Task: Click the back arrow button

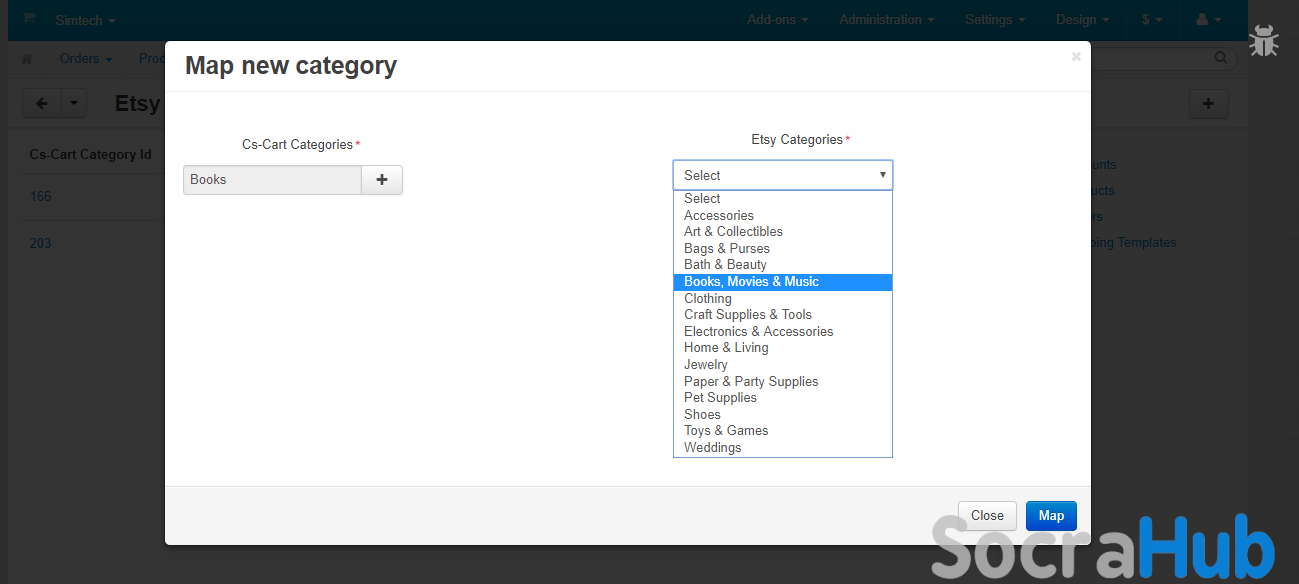Action: [x=42, y=103]
